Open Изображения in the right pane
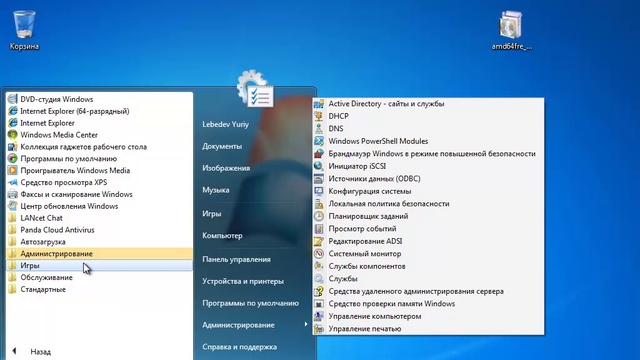 click(x=226, y=168)
